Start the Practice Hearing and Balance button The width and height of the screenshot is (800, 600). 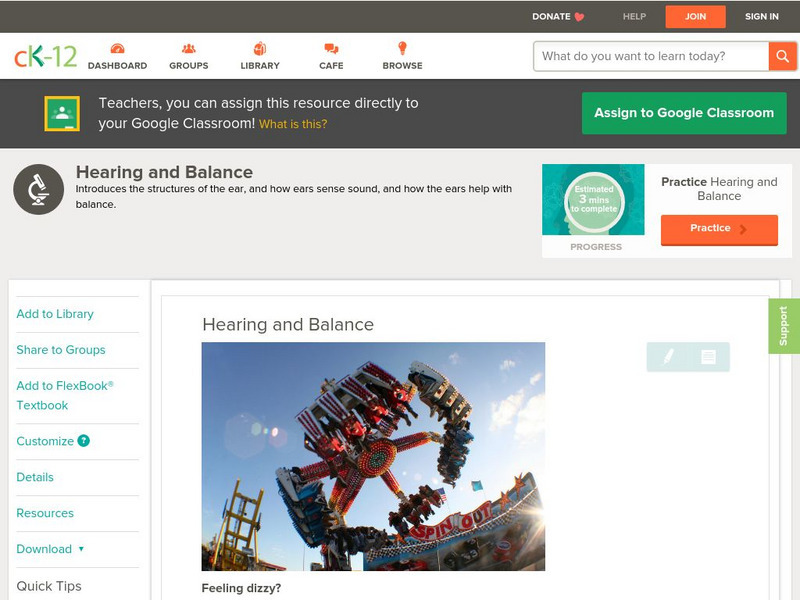click(718, 229)
